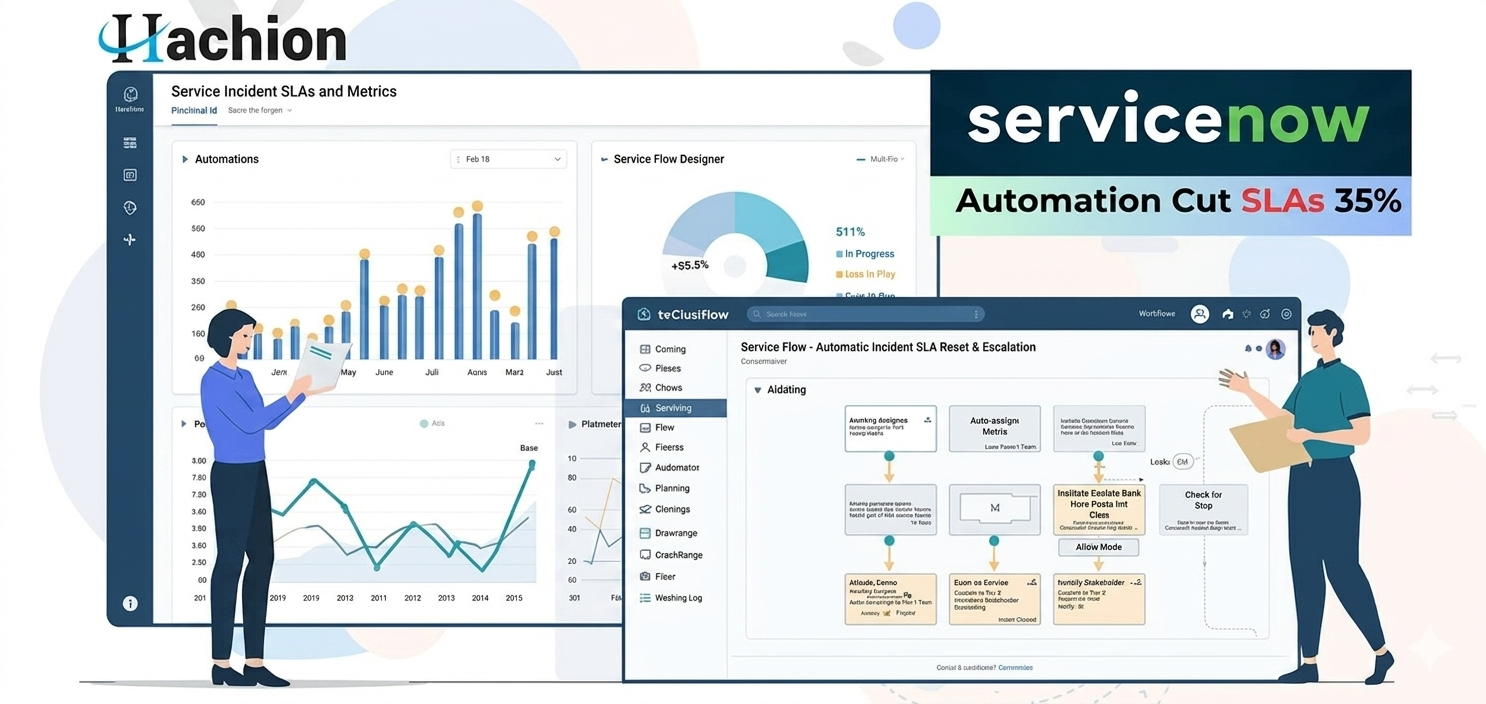Open the Feb 18 date dropdown

pyautogui.click(x=508, y=159)
